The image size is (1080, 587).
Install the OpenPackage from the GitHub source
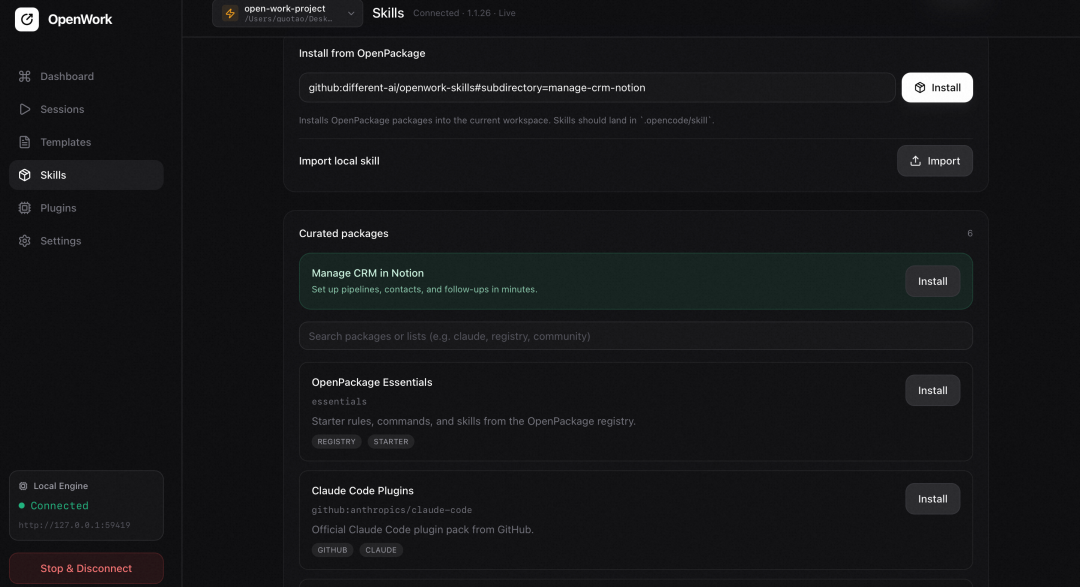point(937,88)
